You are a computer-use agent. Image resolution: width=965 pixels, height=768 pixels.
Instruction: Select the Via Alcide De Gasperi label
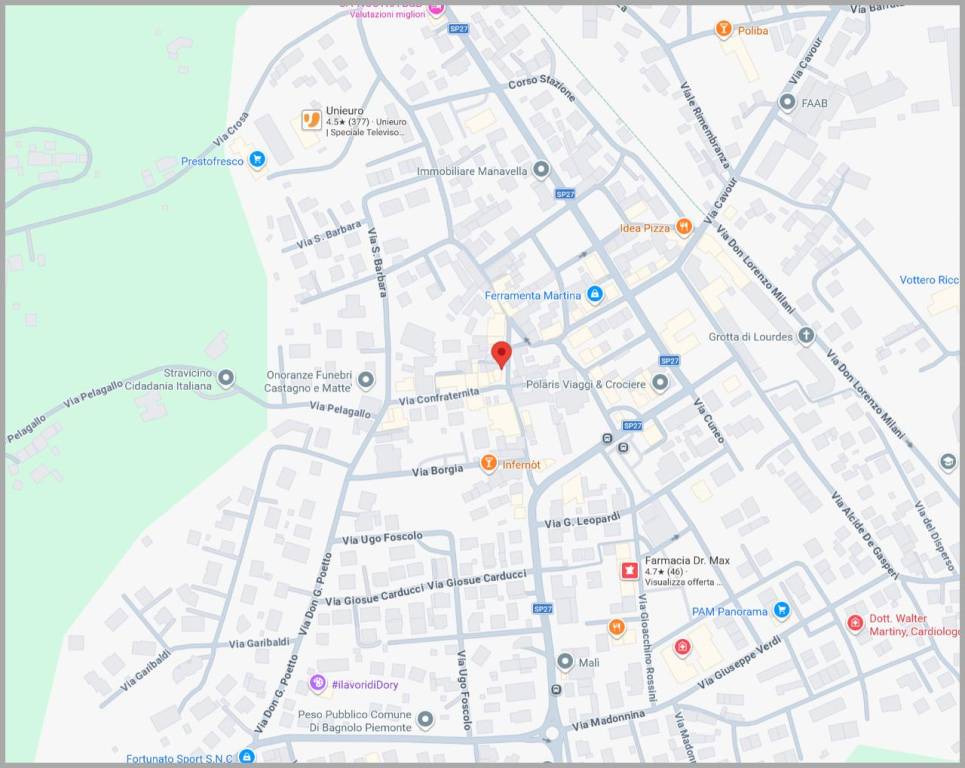click(865, 535)
